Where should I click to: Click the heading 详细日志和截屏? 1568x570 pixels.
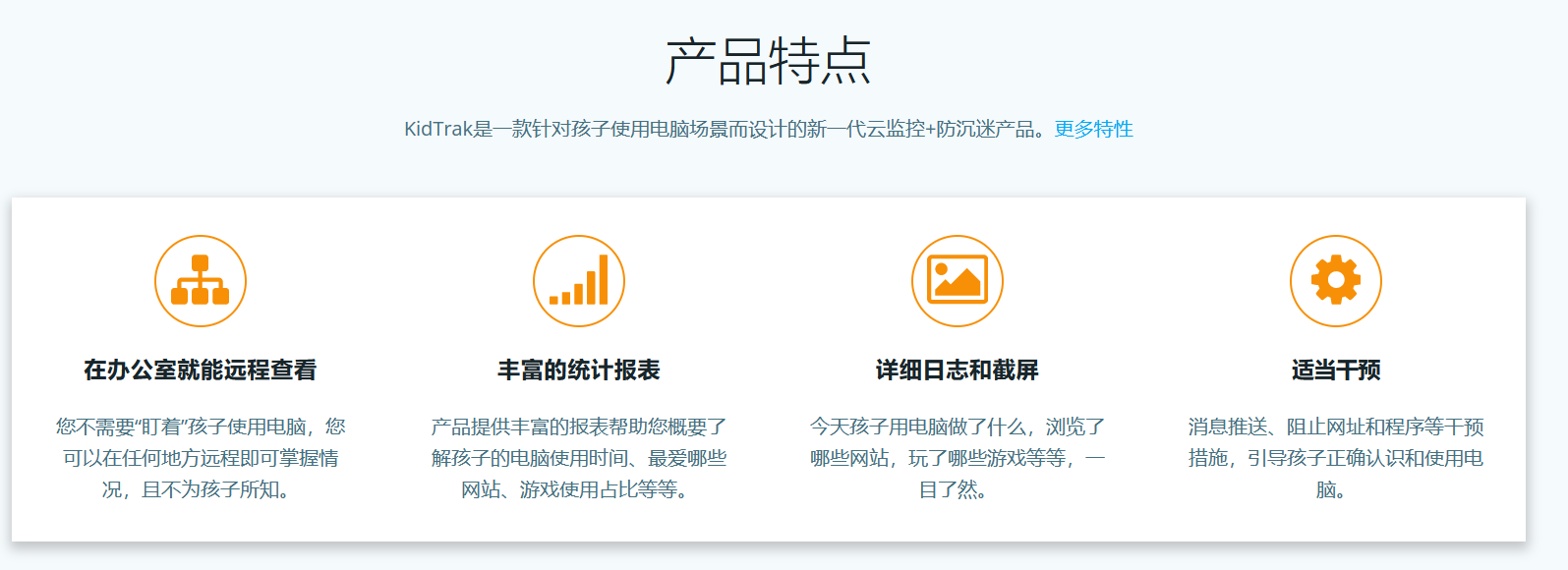click(x=958, y=370)
